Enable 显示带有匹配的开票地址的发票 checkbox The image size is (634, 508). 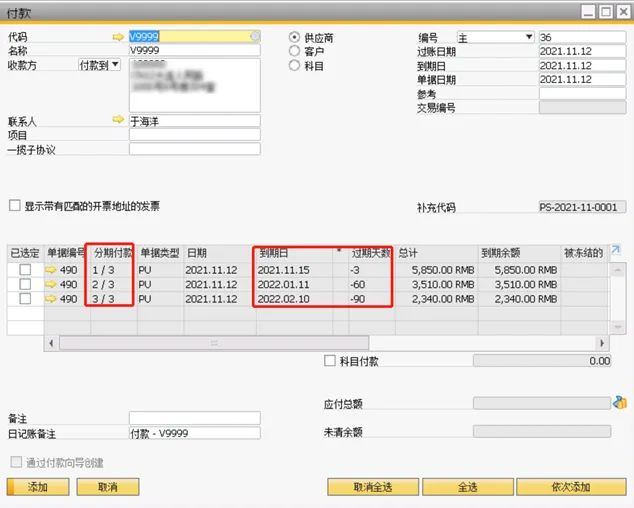[x=15, y=205]
